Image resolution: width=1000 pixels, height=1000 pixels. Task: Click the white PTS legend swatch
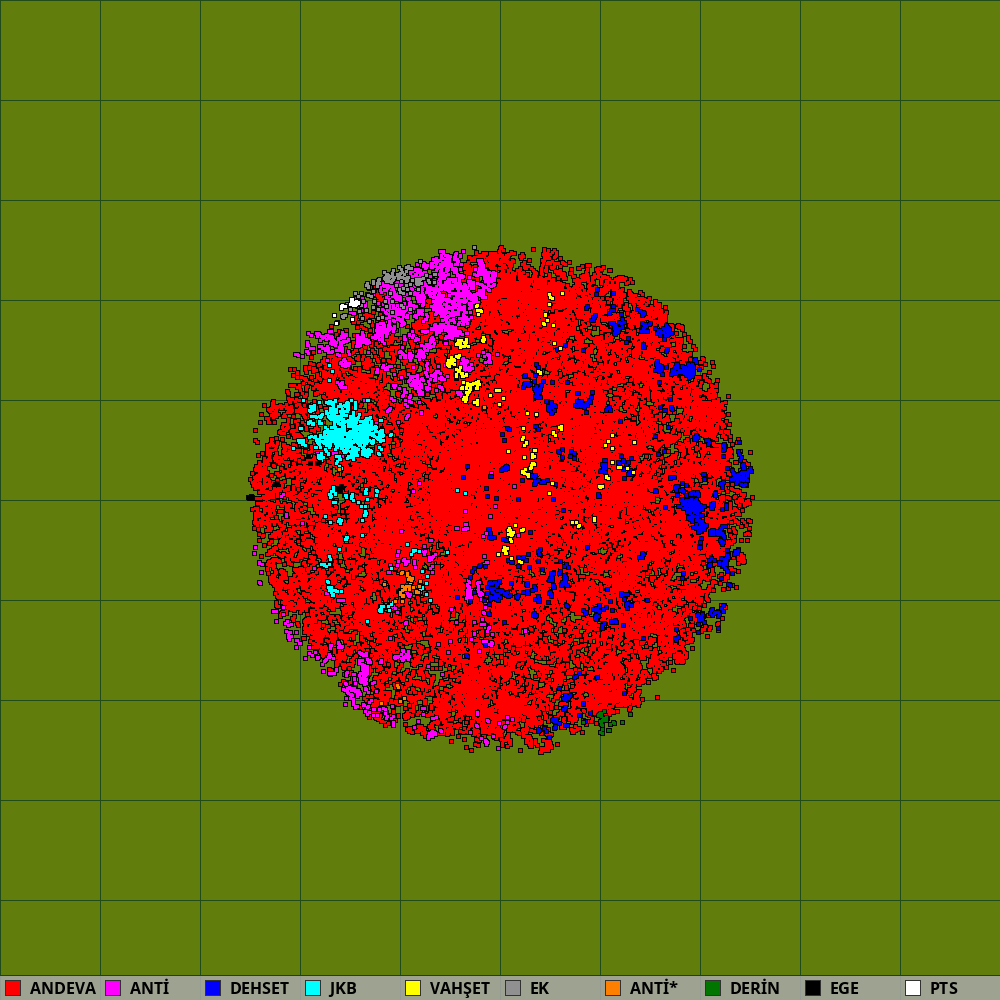point(913,988)
